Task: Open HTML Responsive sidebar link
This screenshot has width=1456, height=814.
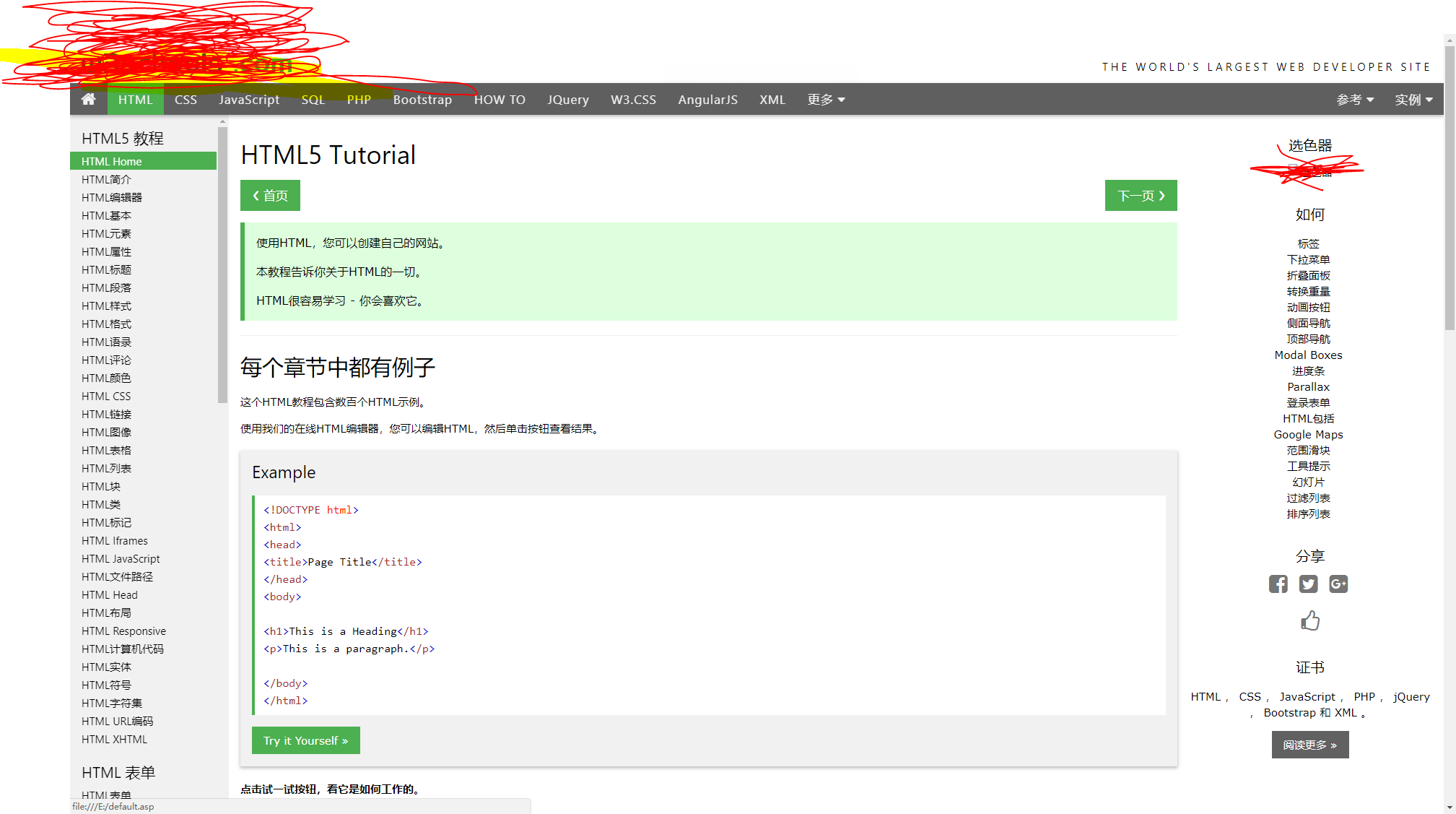Action: (x=123, y=631)
